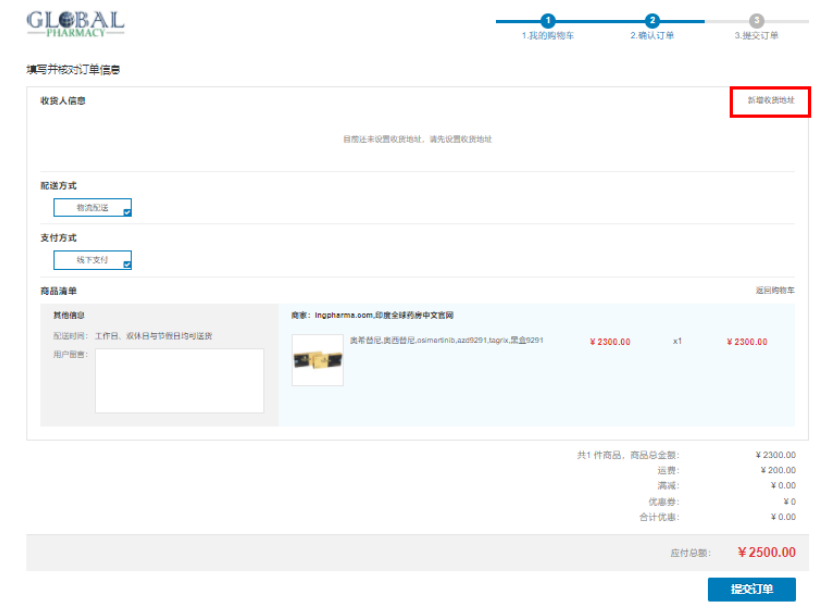This screenshot has height=611, width=824.
Task: Select the 线下支付 payment option
Action: pos(93,260)
